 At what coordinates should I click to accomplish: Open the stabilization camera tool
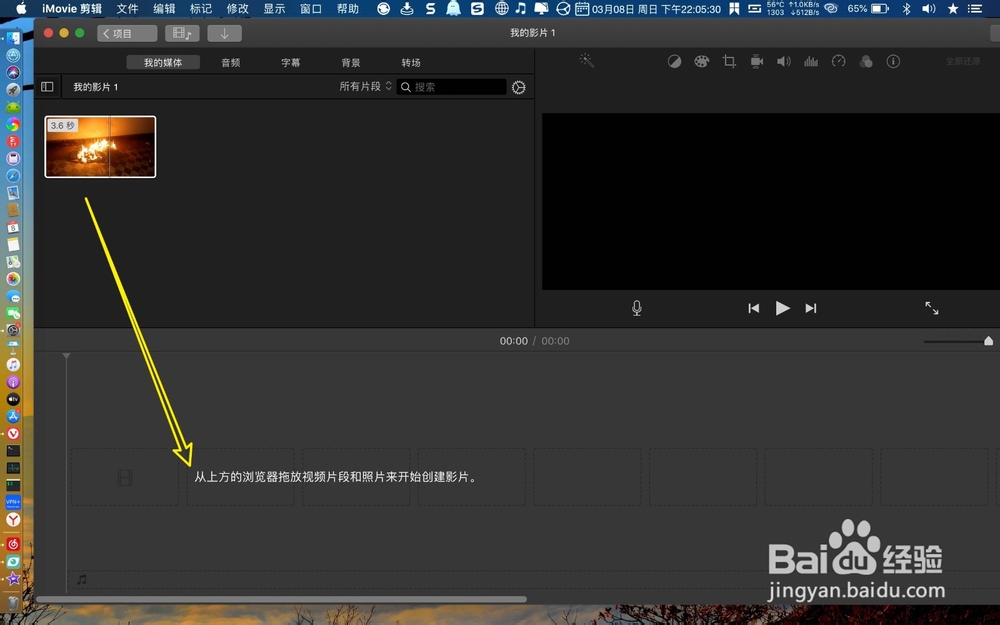tap(756, 61)
